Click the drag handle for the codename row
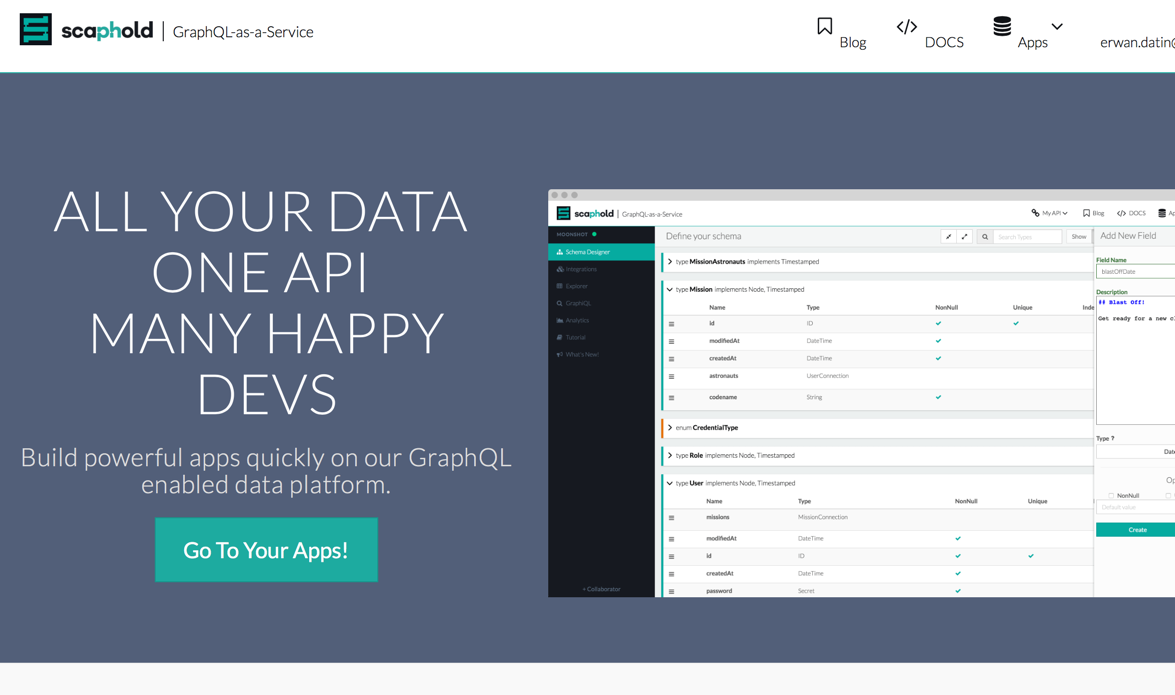 pos(671,397)
